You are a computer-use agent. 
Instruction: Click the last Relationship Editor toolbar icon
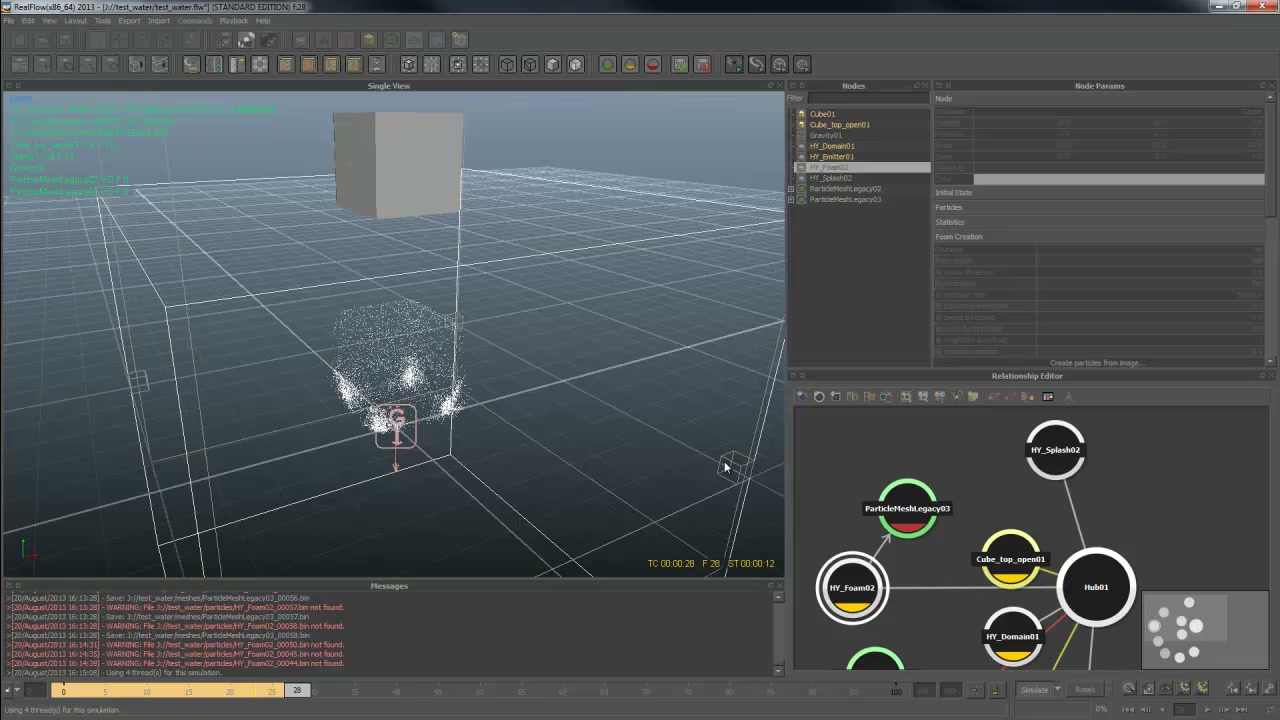(x=1068, y=397)
